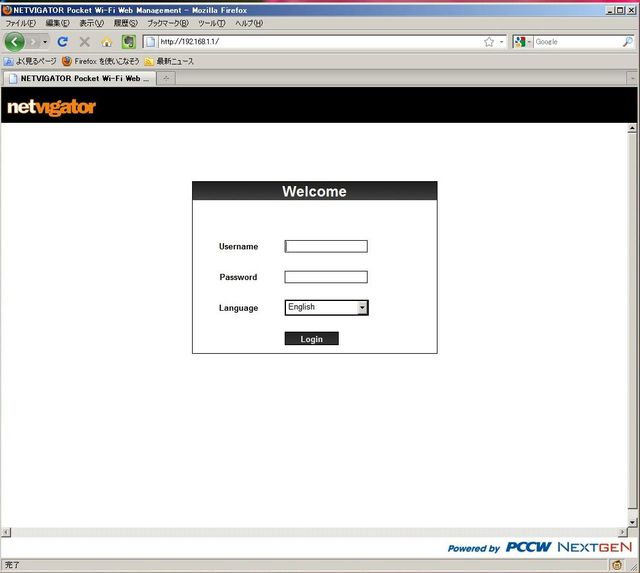Click the Username input field

(x=326, y=247)
